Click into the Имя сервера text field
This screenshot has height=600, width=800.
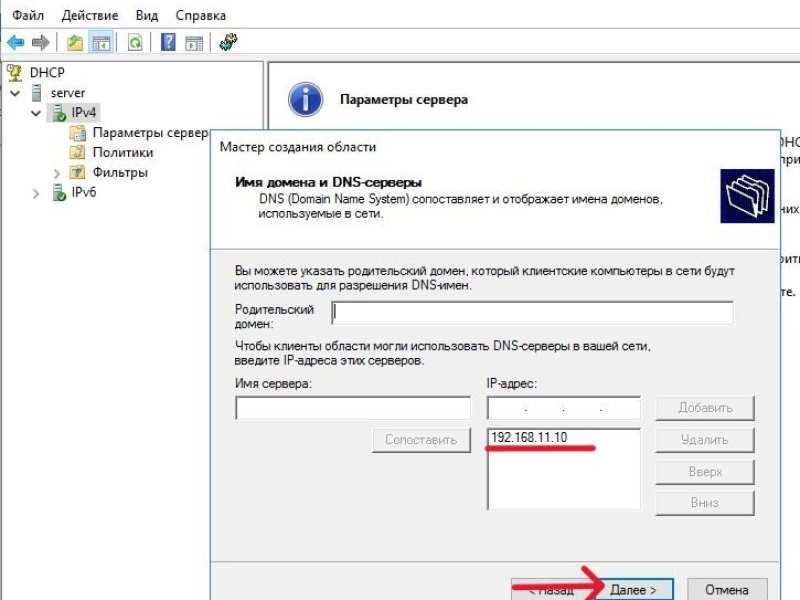tap(353, 408)
